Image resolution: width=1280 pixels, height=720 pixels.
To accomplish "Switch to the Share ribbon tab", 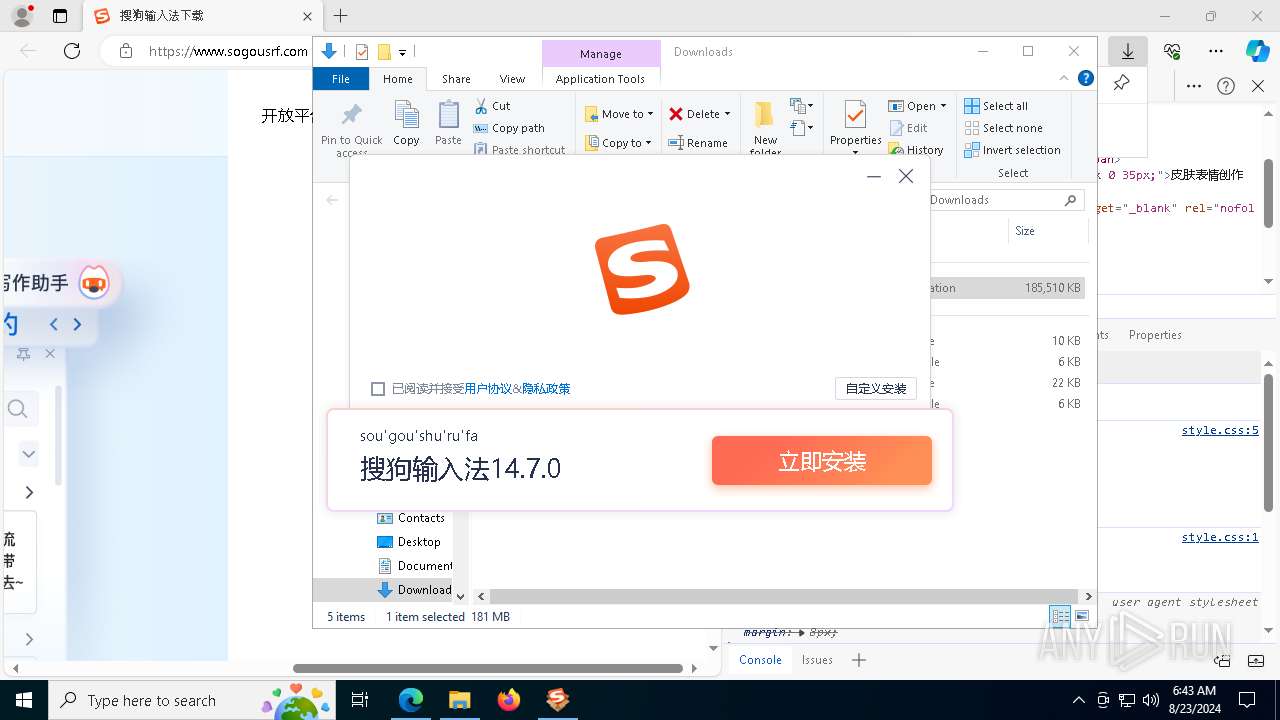I will pyautogui.click(x=456, y=79).
